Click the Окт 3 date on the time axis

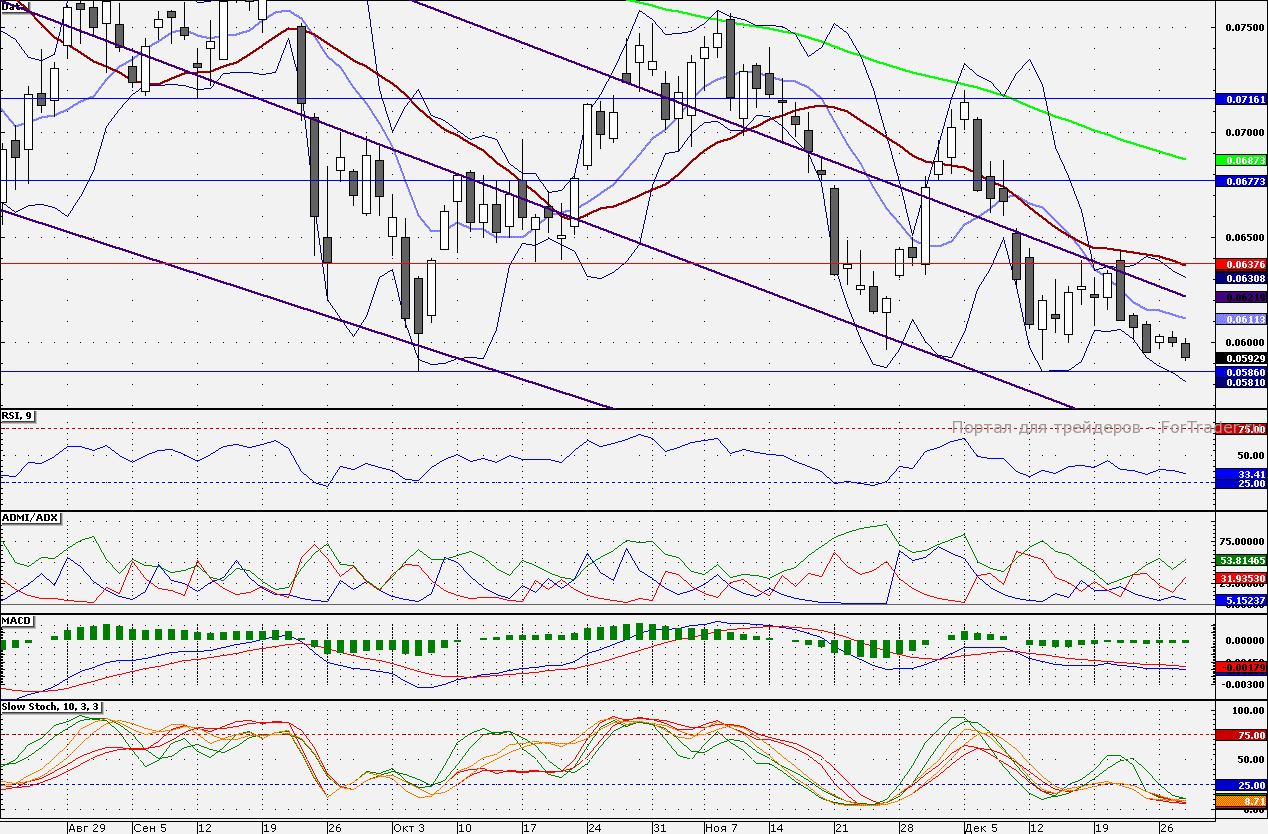point(409,827)
